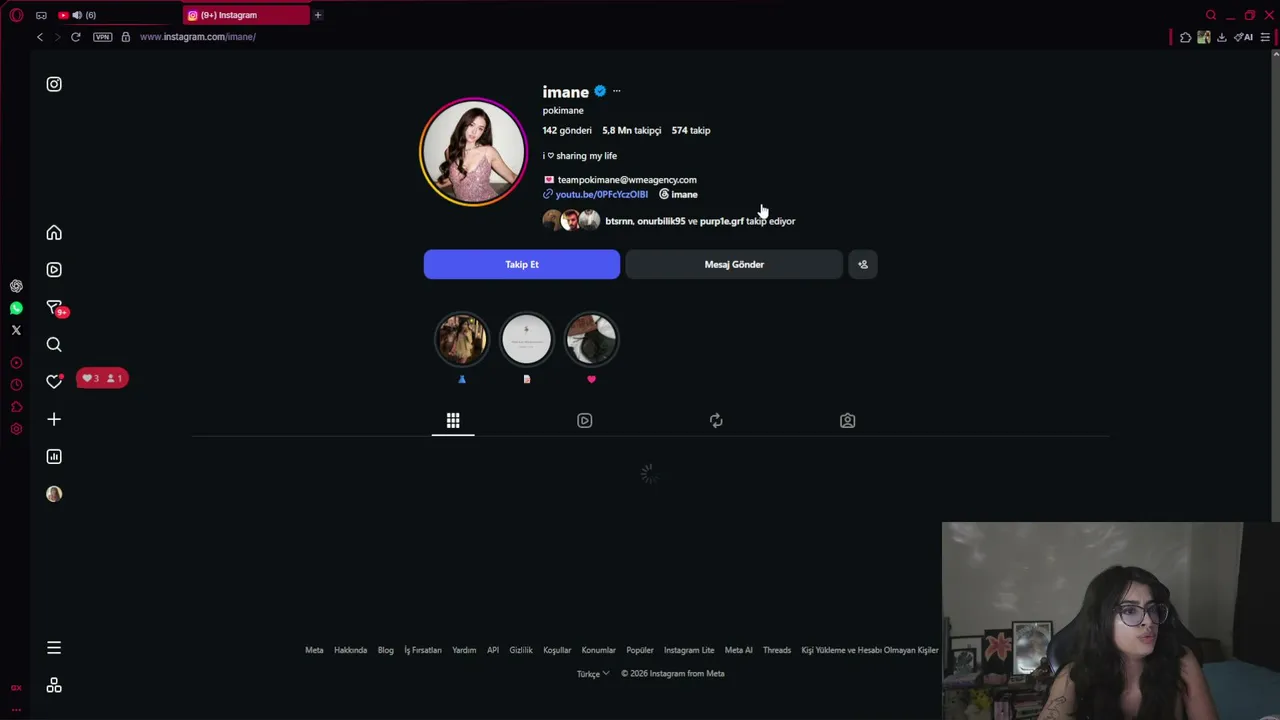Open the Instagram Lite footer link
The height and width of the screenshot is (720, 1280).
(689, 650)
